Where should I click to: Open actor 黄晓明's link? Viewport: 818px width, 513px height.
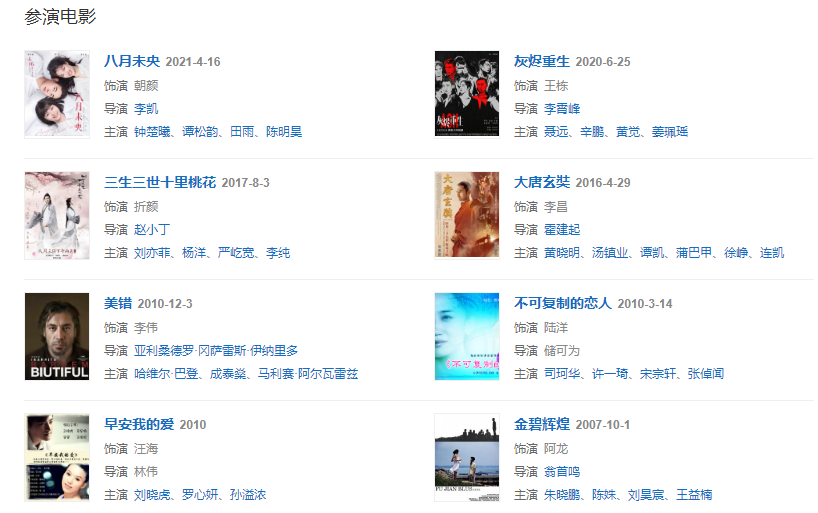coord(562,253)
